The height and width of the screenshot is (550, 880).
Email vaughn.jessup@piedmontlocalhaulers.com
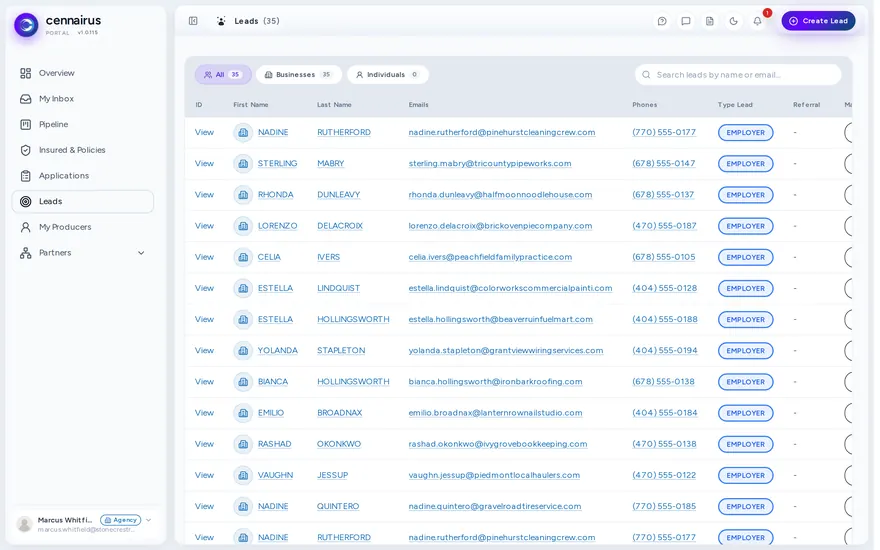(494, 475)
